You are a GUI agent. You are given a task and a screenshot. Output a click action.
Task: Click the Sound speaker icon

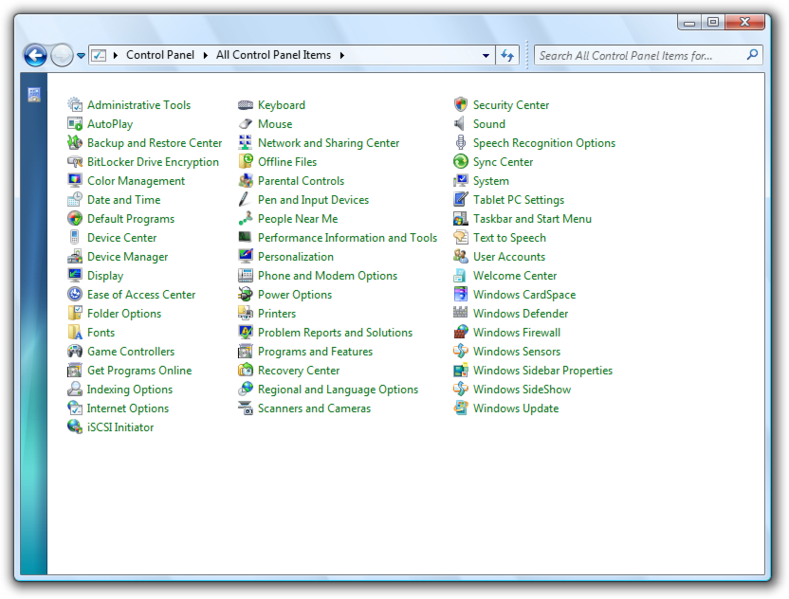click(460, 124)
